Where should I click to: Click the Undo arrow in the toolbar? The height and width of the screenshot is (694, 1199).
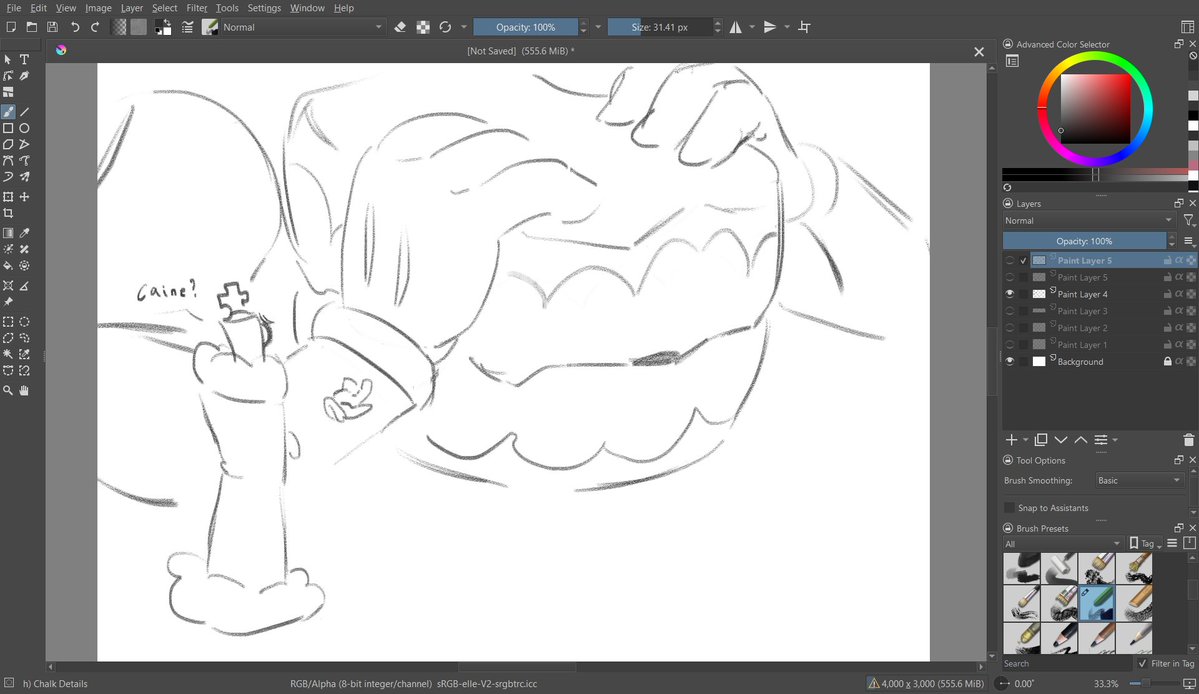tap(75, 27)
